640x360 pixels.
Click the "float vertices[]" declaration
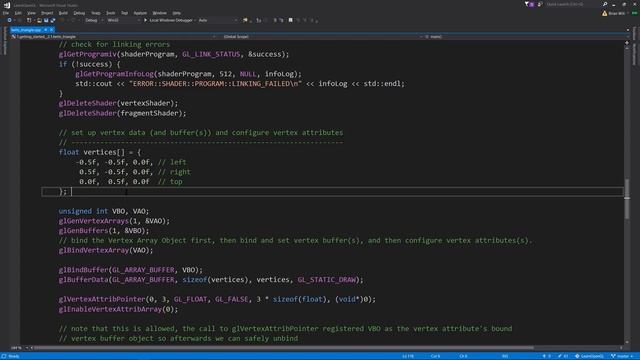[92, 152]
